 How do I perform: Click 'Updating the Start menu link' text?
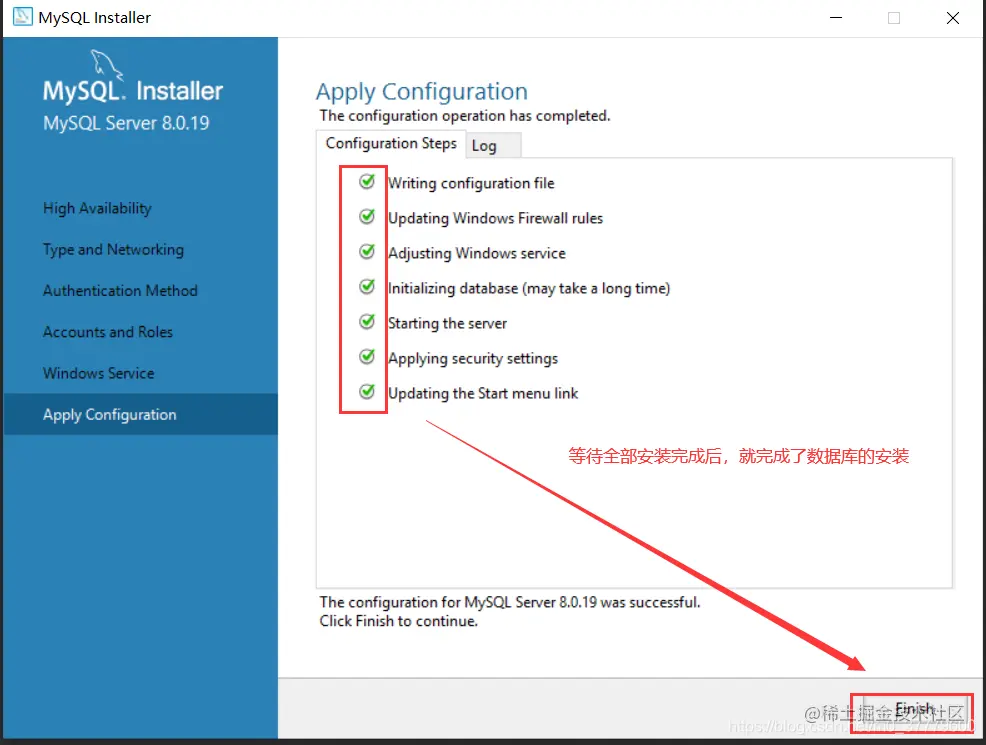[x=483, y=394]
